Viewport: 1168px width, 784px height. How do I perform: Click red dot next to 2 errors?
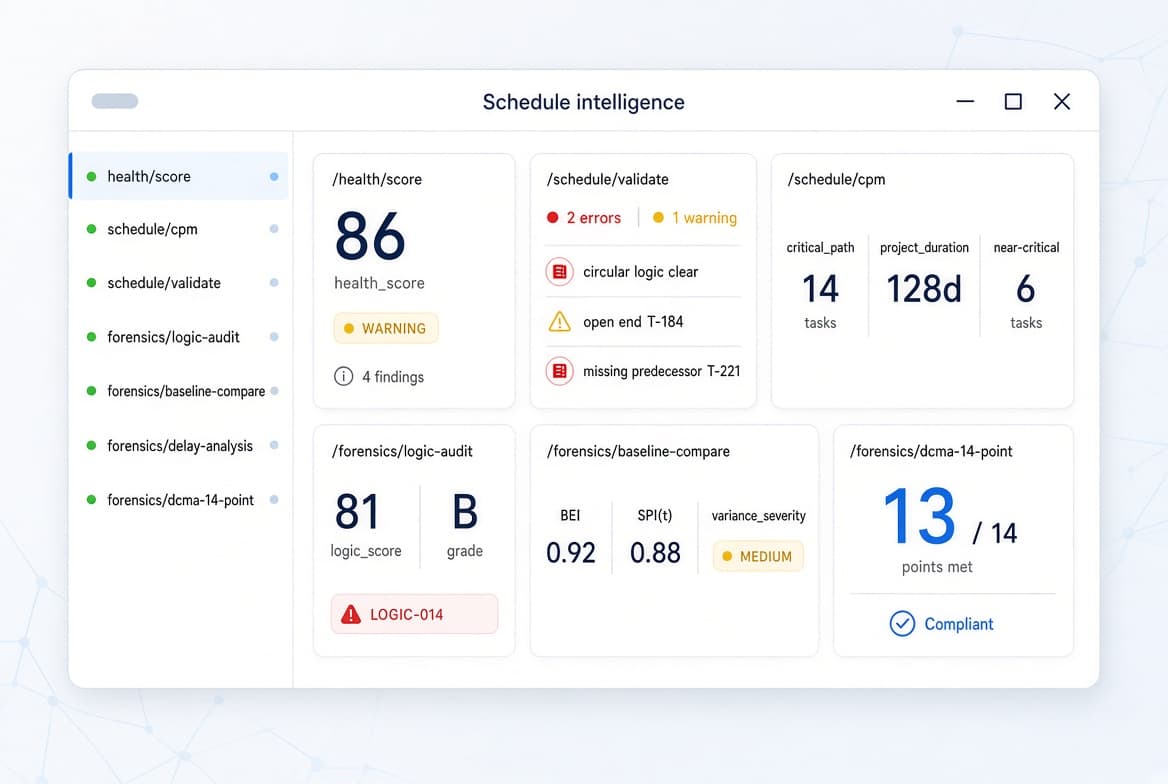point(553,218)
